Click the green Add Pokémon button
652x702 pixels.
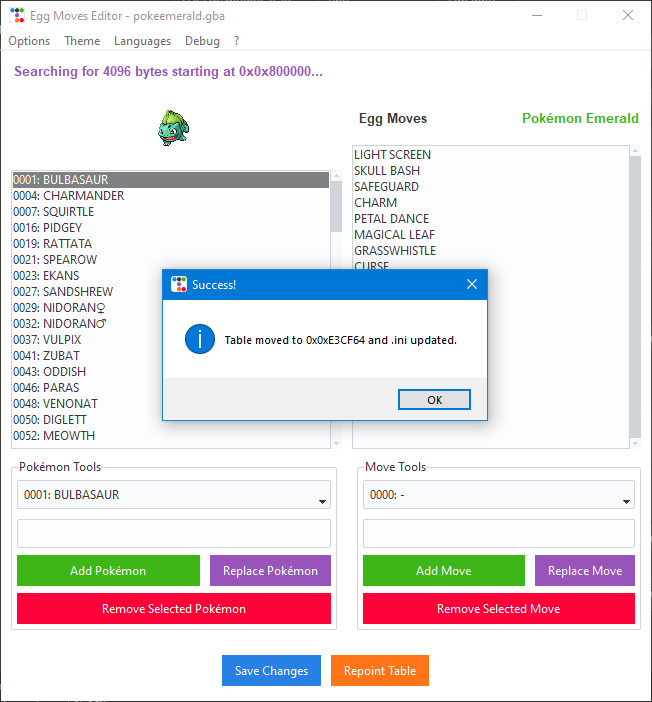[108, 571]
